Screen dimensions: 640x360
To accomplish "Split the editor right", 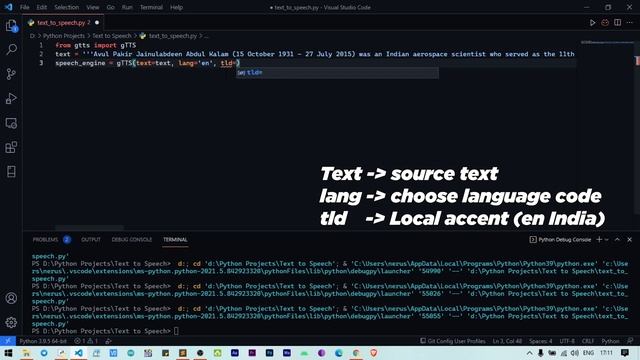I will click(x=618, y=23).
